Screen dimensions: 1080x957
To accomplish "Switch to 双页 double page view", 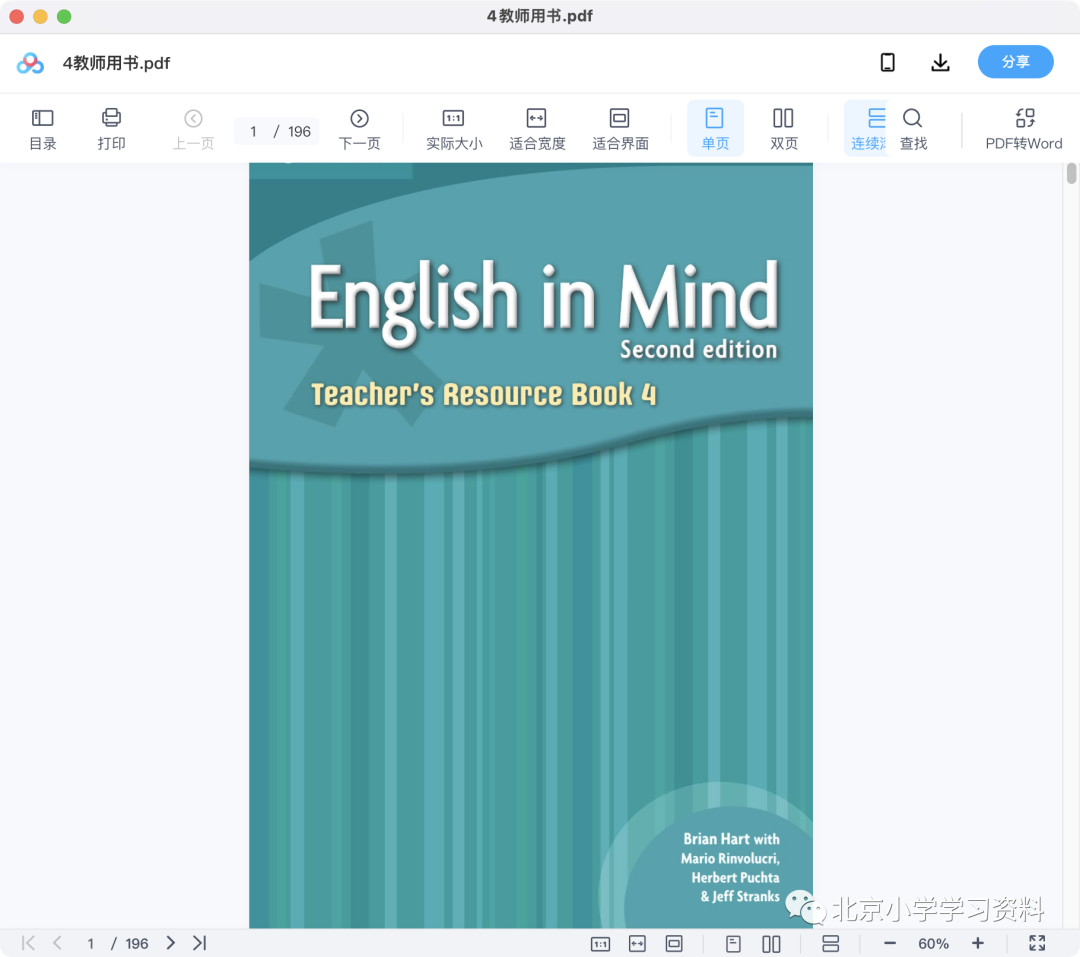I will tap(784, 129).
